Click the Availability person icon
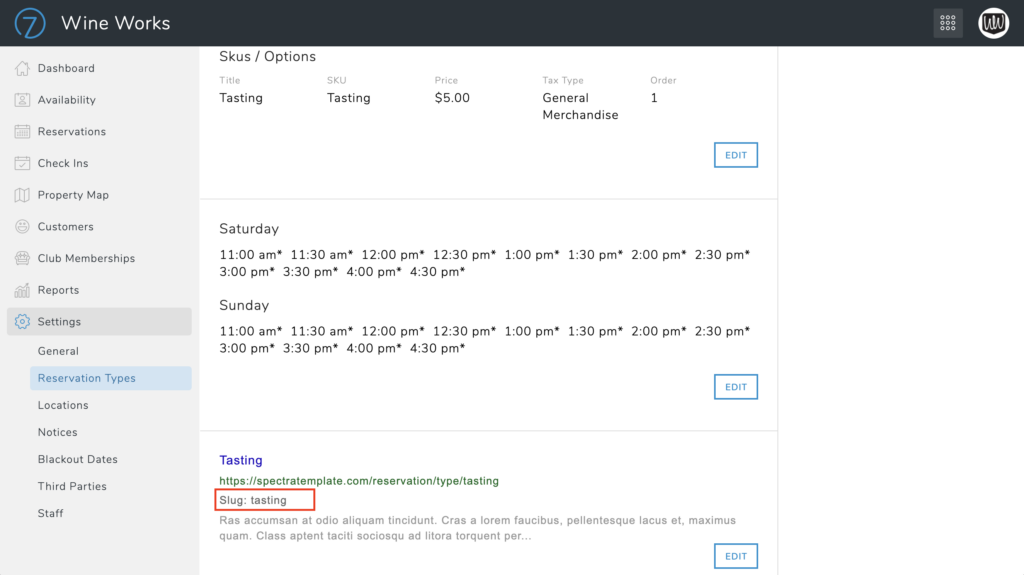Viewport: 1024px width, 575px height. 22,100
